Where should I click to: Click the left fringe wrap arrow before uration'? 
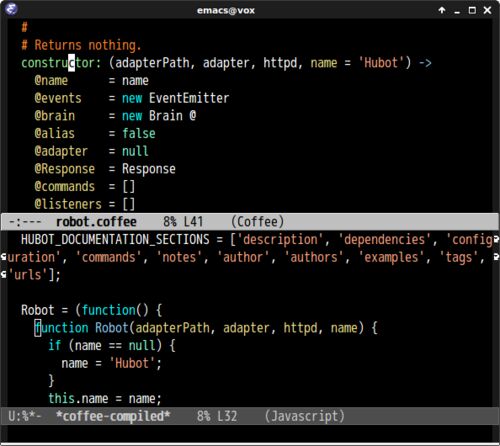[x=4, y=257]
